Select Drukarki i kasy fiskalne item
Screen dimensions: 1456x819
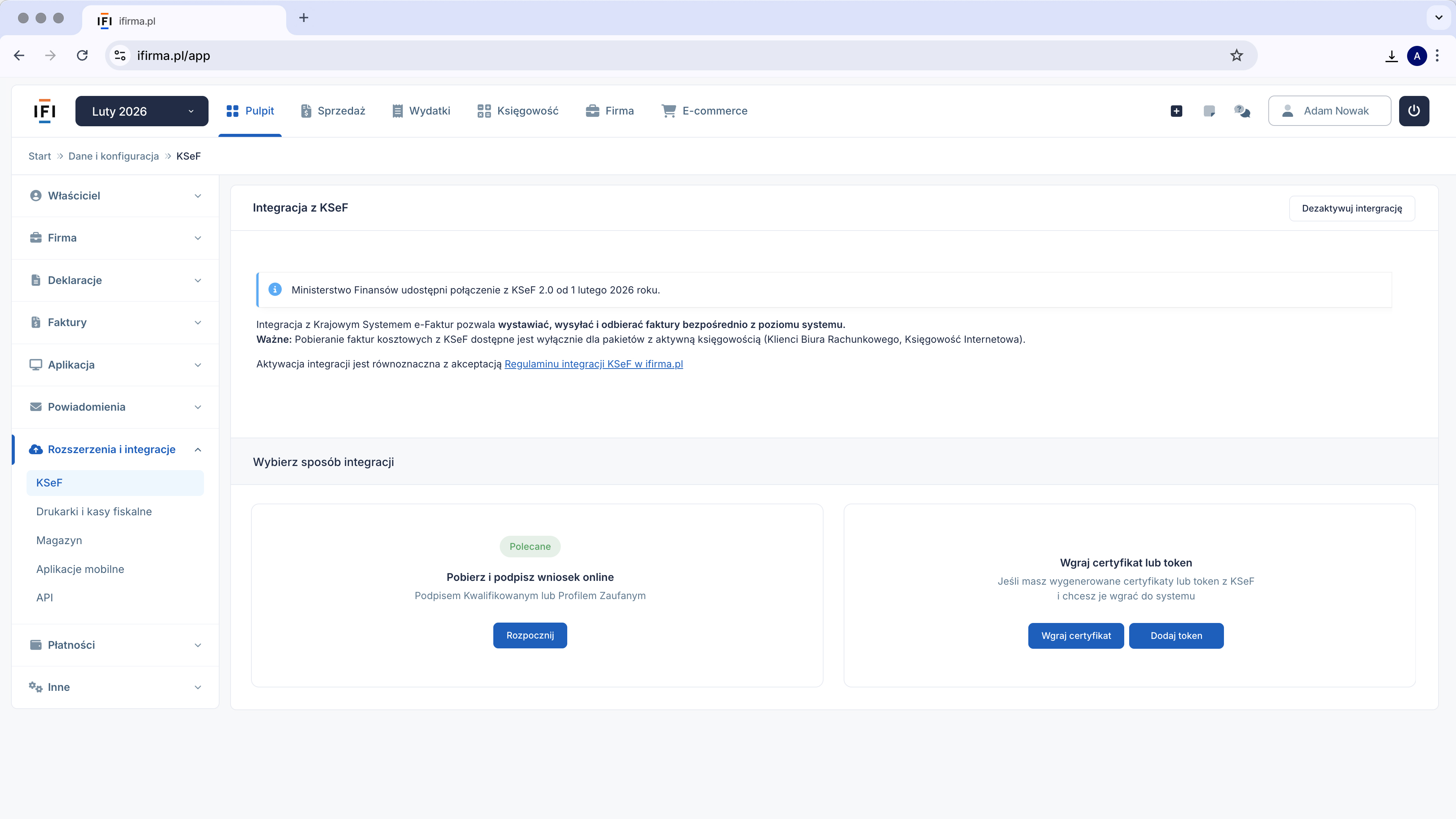click(x=94, y=511)
